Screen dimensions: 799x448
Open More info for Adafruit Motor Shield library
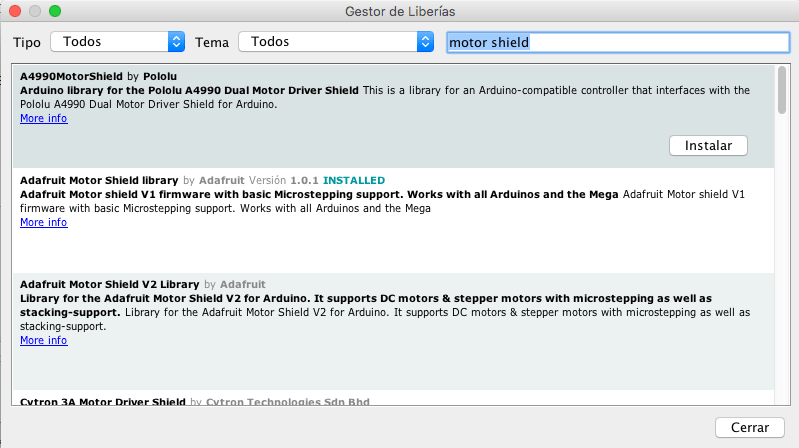point(44,222)
